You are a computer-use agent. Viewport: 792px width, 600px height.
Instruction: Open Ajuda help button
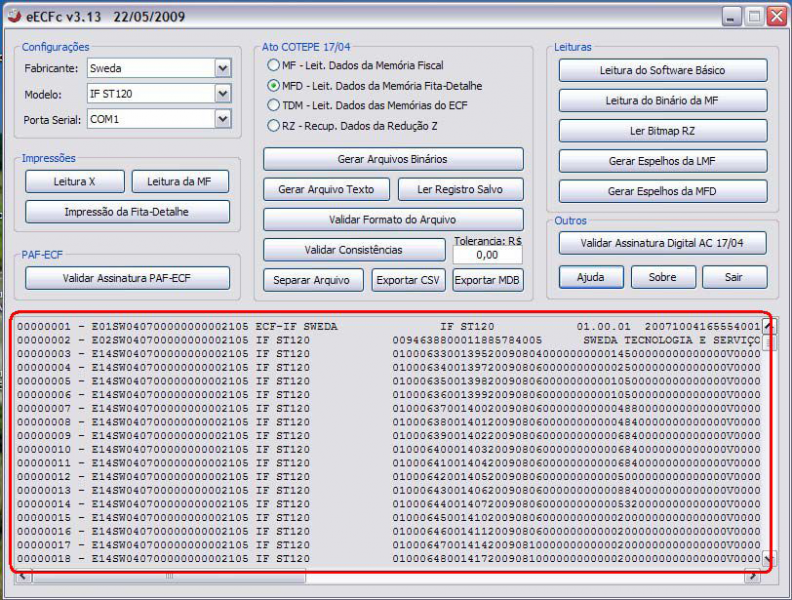pos(591,277)
